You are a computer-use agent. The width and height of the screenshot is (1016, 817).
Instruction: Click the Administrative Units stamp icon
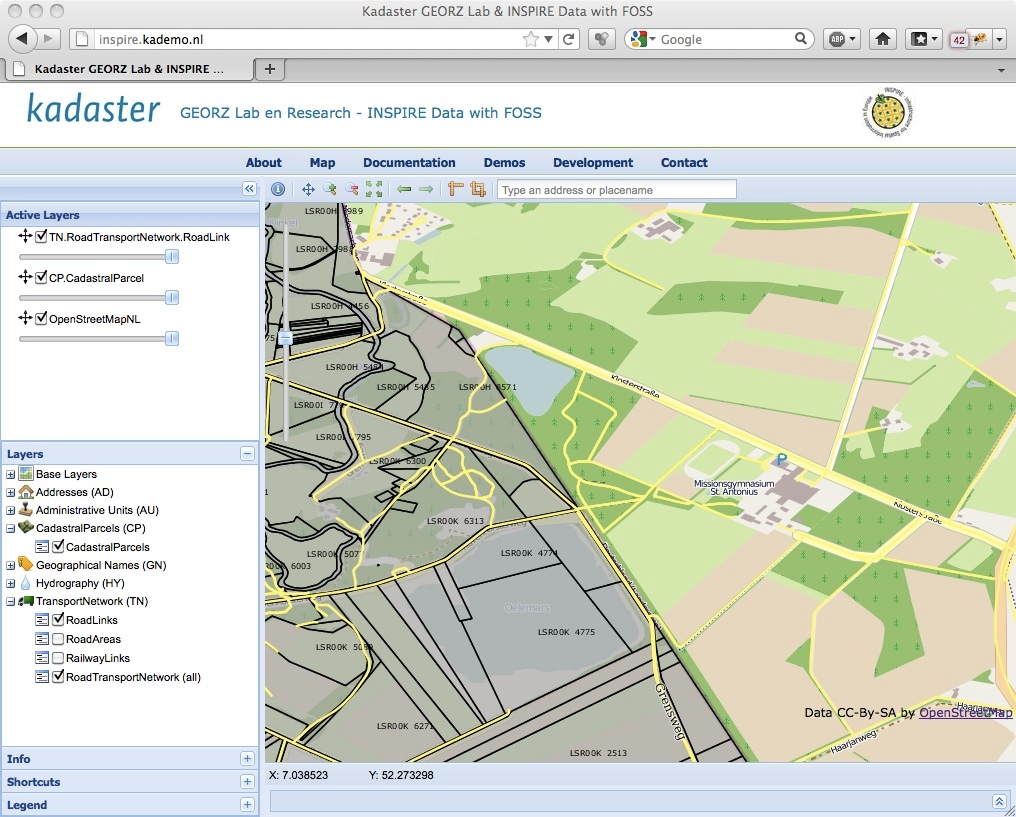[x=26, y=509]
